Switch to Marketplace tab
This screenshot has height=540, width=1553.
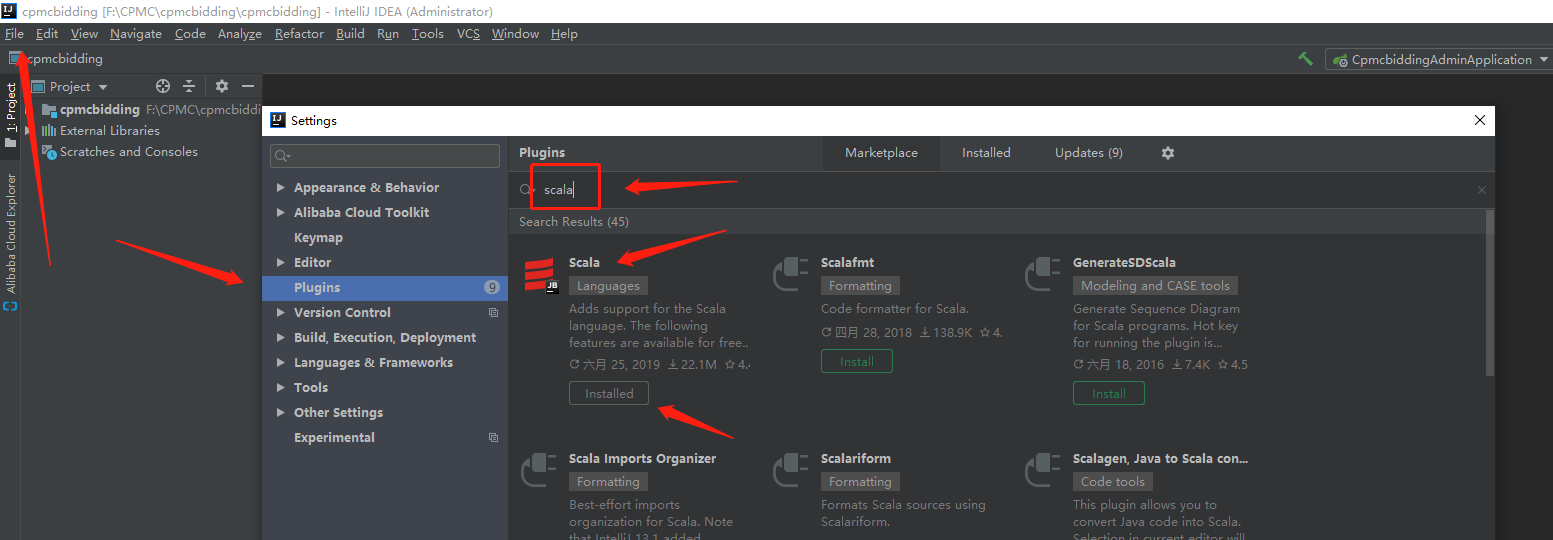point(881,153)
